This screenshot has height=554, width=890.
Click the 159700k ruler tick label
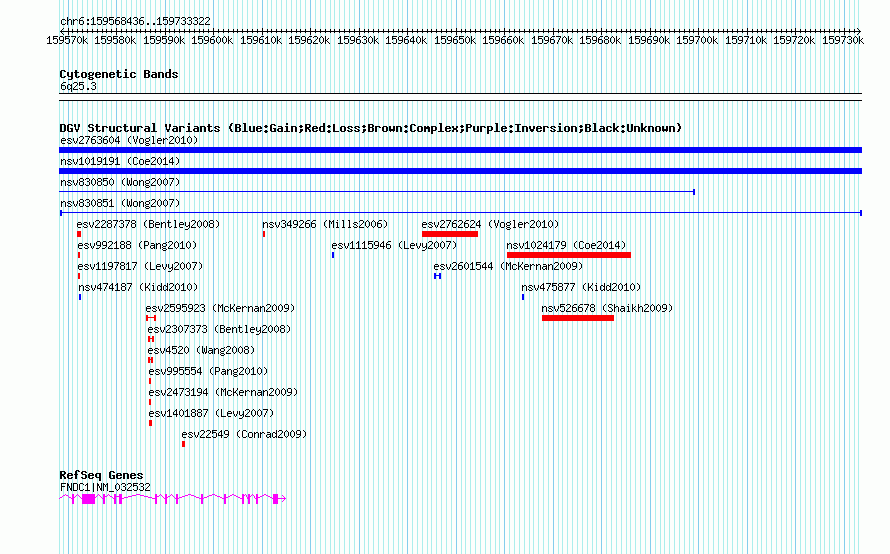pyautogui.click(x=697, y=40)
